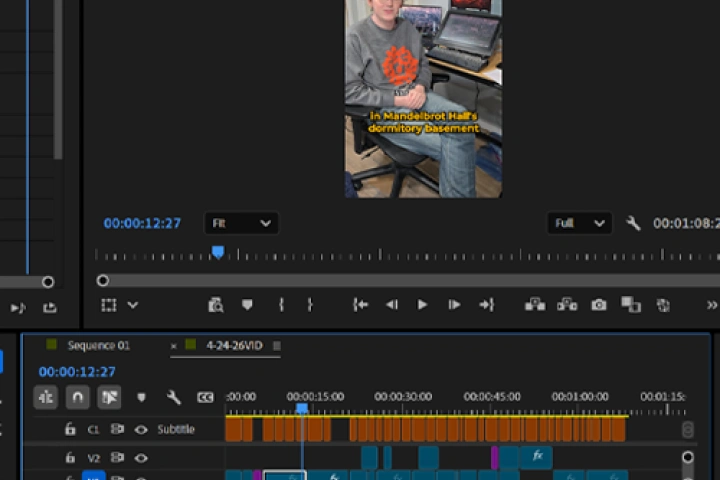Click the Extract button
Screen dimensions: 720x480
[567, 305]
